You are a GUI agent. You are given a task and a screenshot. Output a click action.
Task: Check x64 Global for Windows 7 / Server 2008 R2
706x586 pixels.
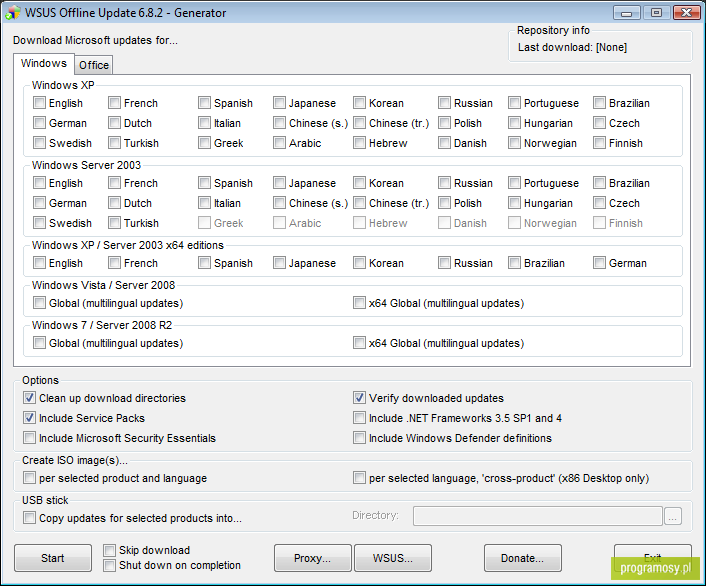tap(359, 343)
